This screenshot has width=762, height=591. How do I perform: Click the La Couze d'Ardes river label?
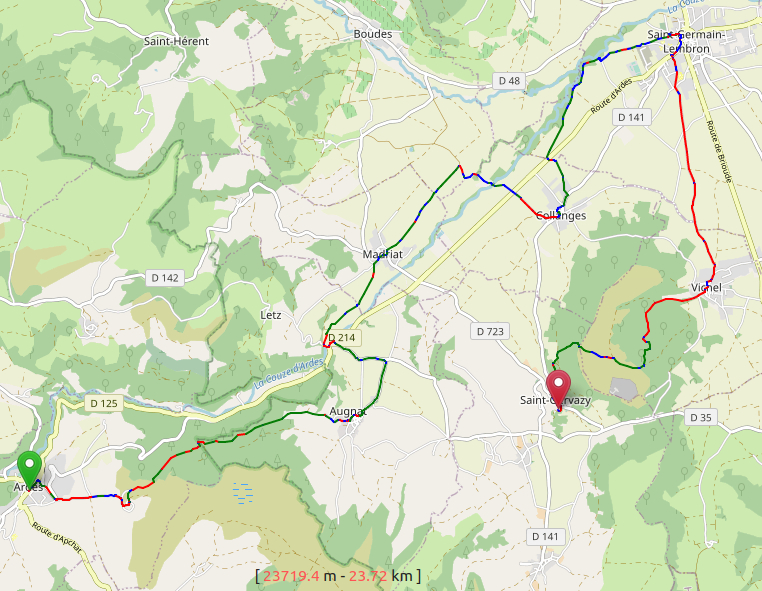pyautogui.click(x=288, y=373)
